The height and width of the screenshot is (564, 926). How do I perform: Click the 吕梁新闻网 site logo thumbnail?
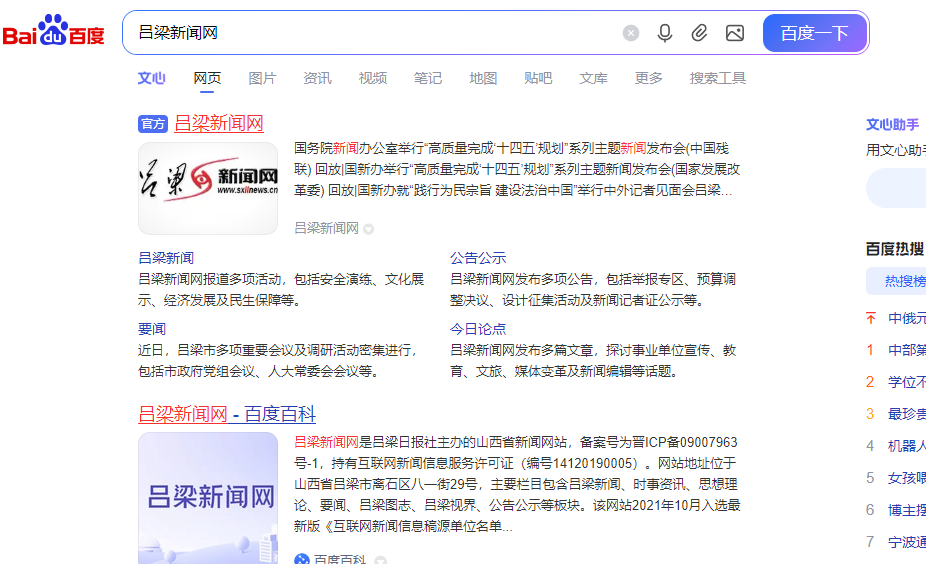[x=208, y=188]
